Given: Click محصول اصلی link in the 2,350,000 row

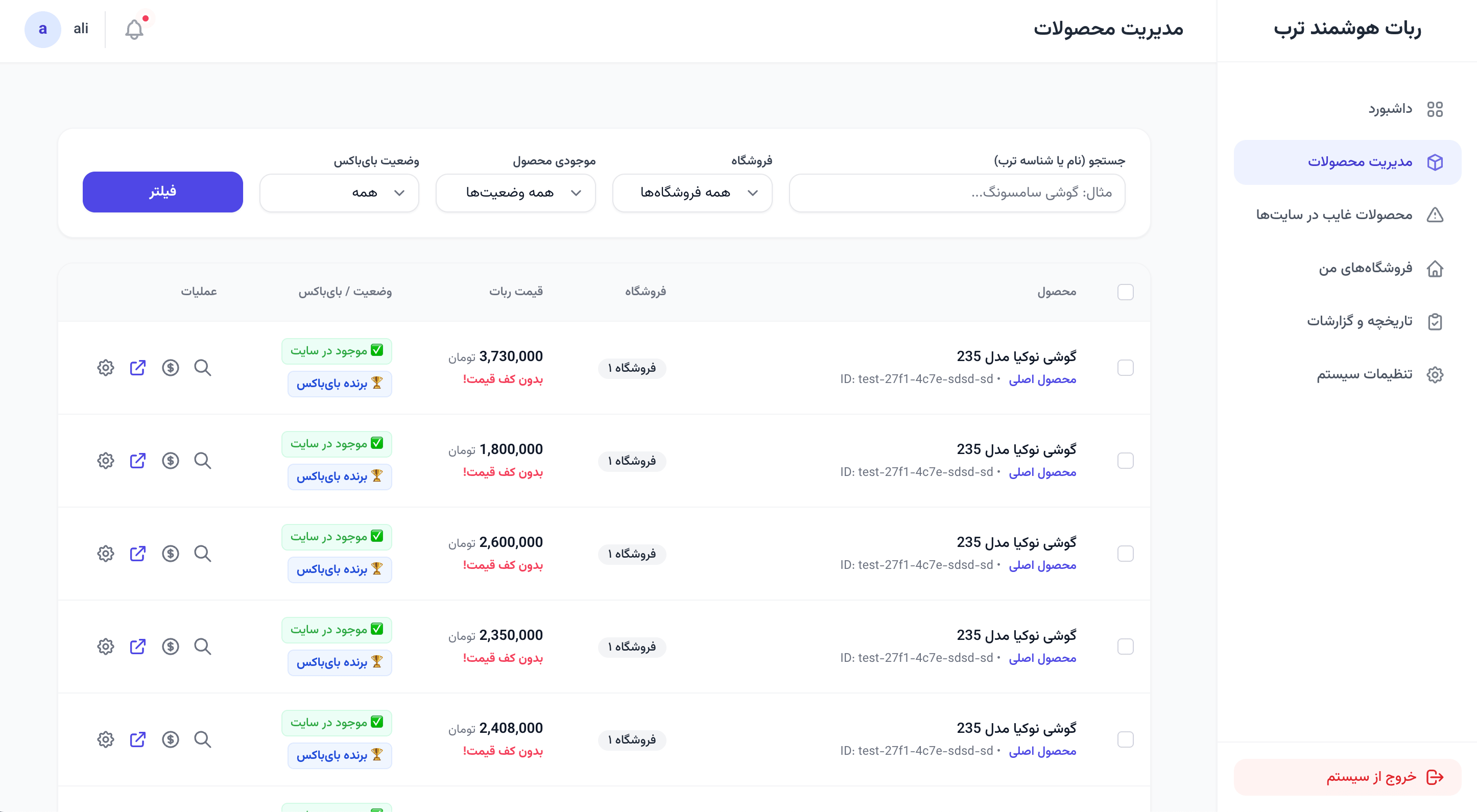Looking at the screenshot, I should pyautogui.click(x=1042, y=658).
